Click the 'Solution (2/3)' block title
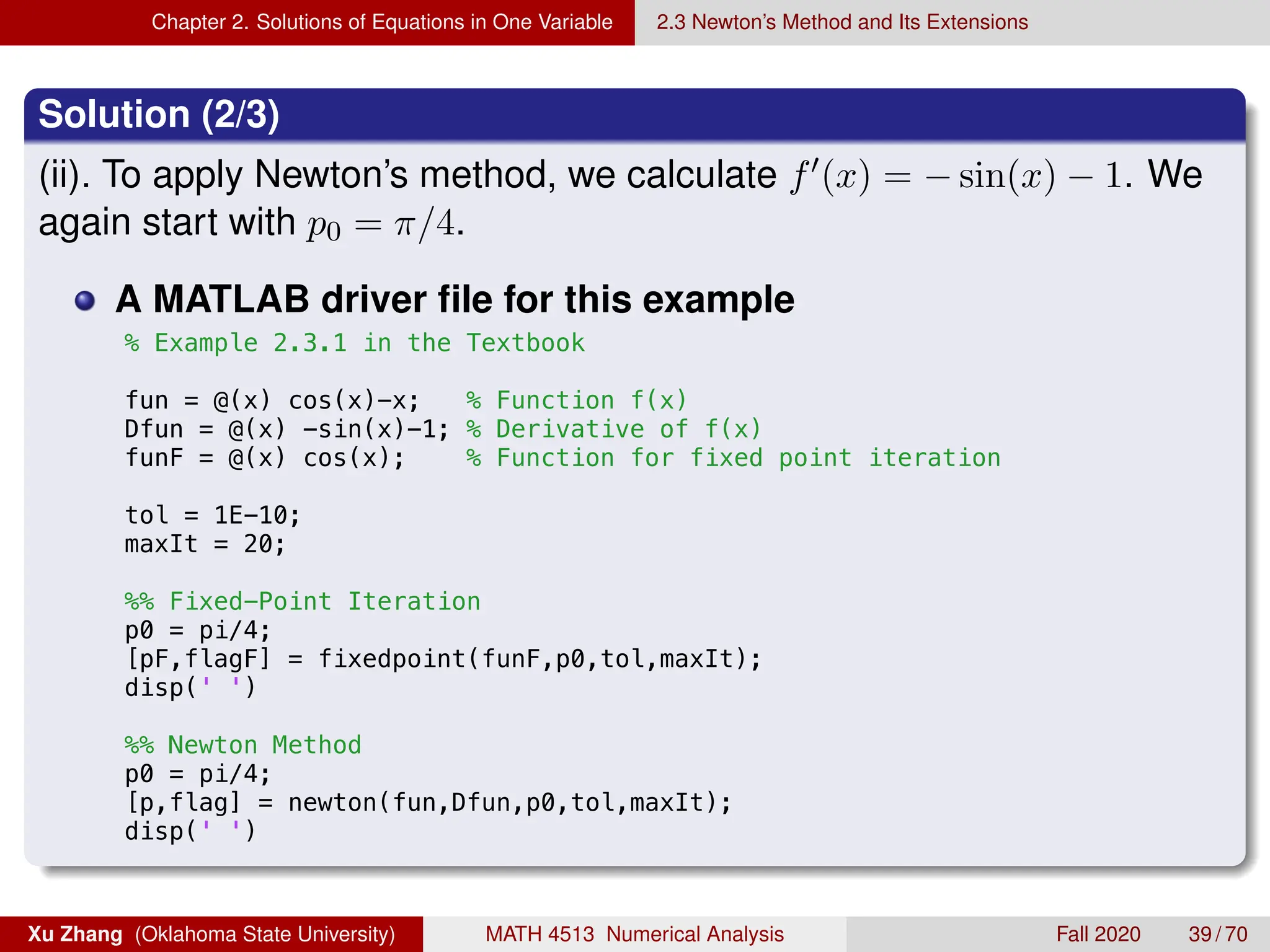The image size is (1270, 952). click(x=159, y=114)
